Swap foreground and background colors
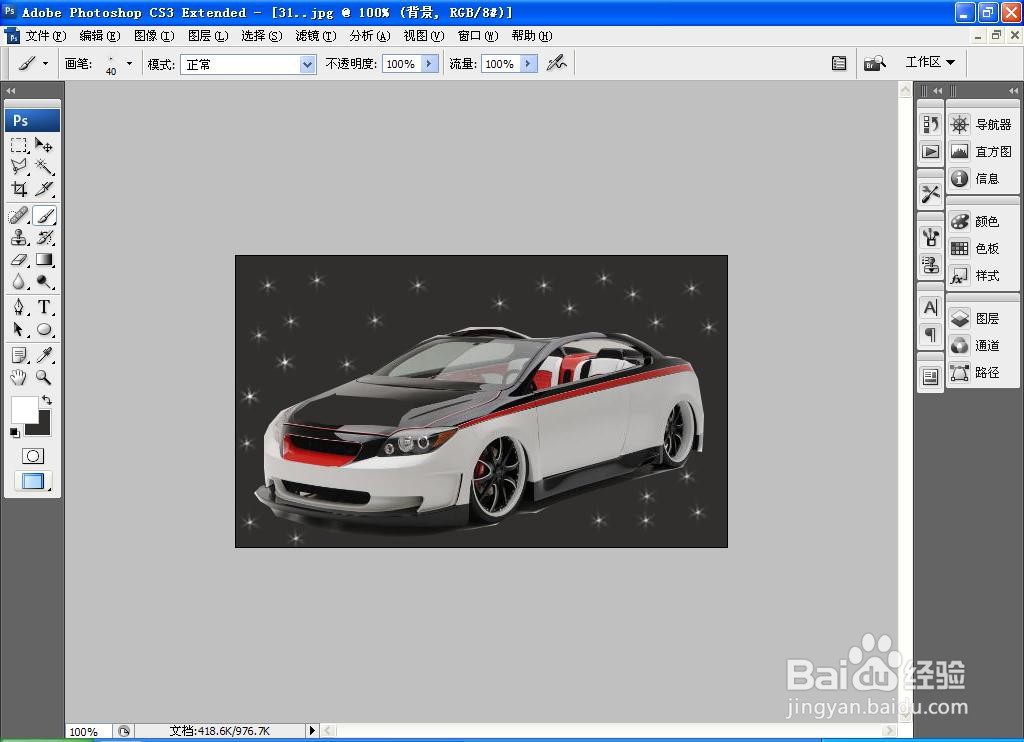Image resolution: width=1024 pixels, height=742 pixels. pyautogui.click(x=47, y=400)
